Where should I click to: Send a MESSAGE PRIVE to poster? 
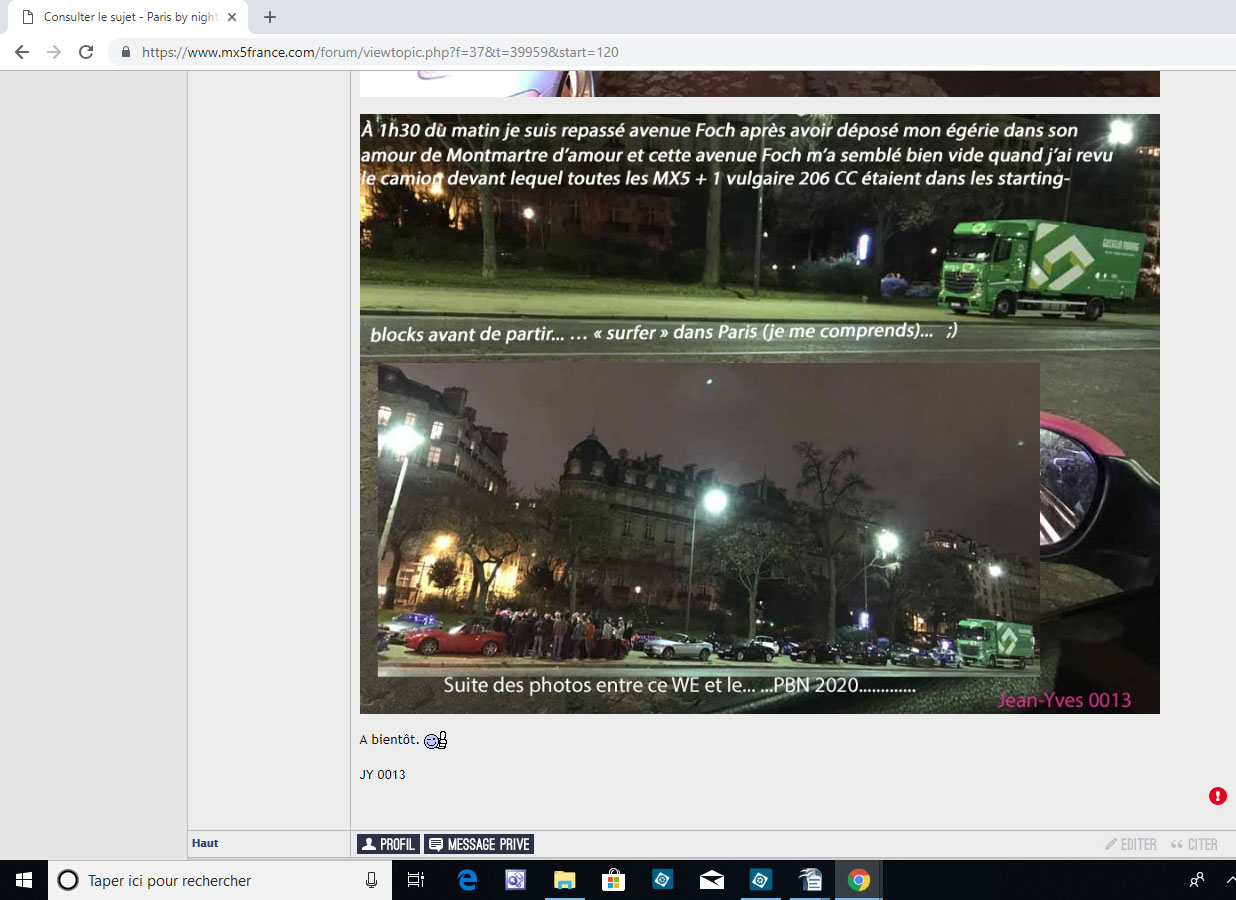click(x=479, y=844)
